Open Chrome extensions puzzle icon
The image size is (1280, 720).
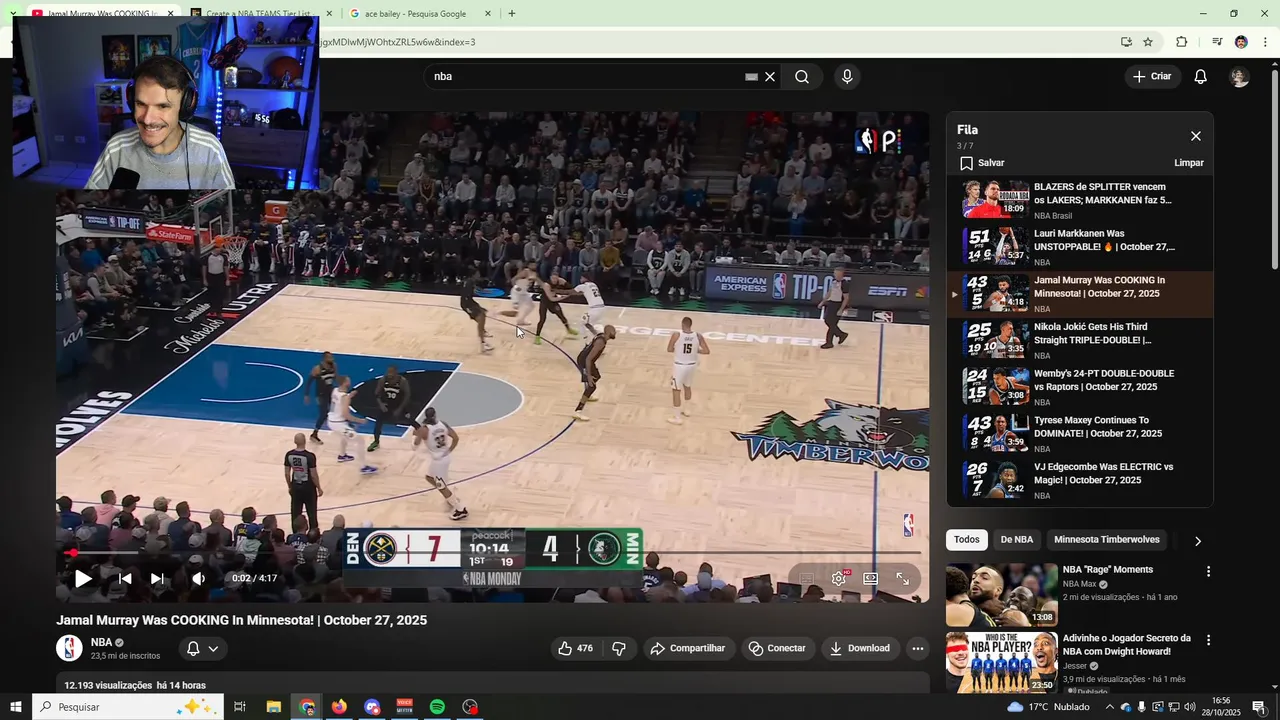[1181, 42]
